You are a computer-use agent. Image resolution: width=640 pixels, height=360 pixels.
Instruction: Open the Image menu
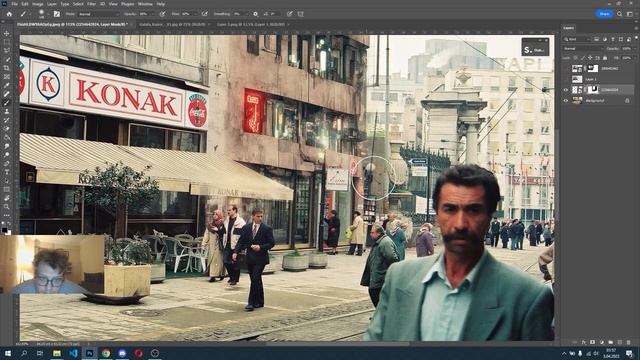[x=38, y=4]
